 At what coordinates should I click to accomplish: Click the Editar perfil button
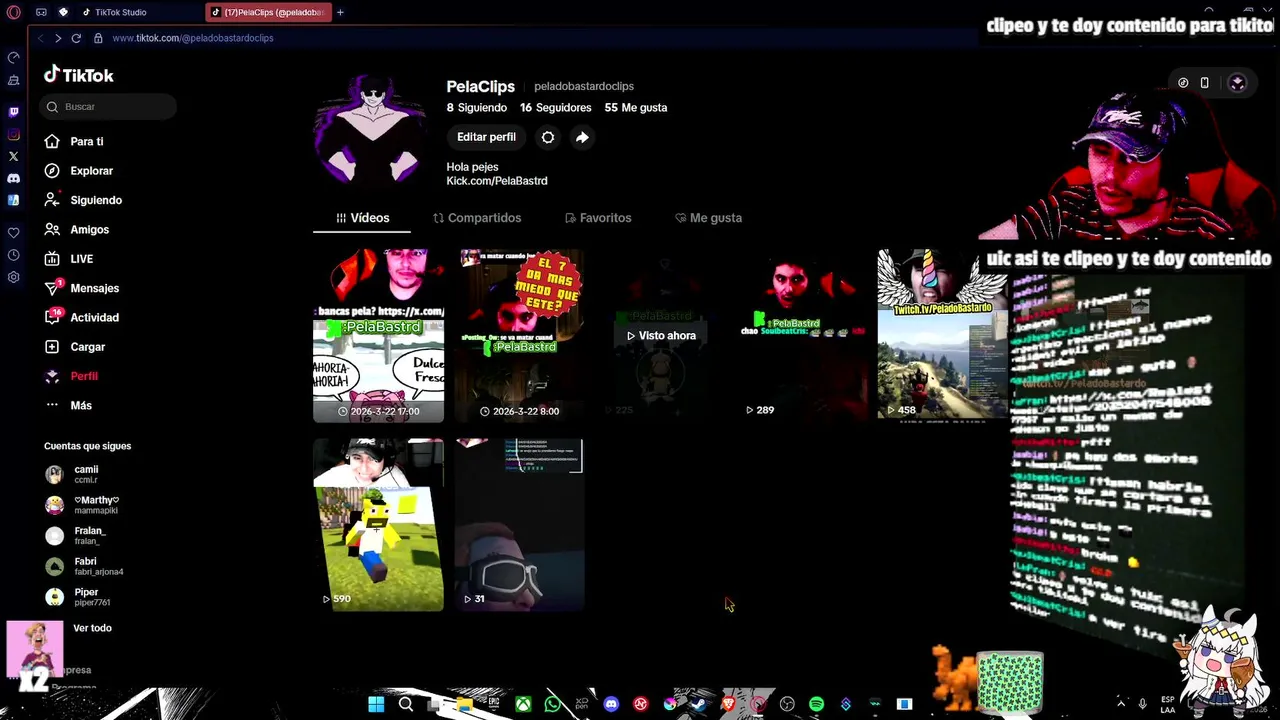click(487, 137)
